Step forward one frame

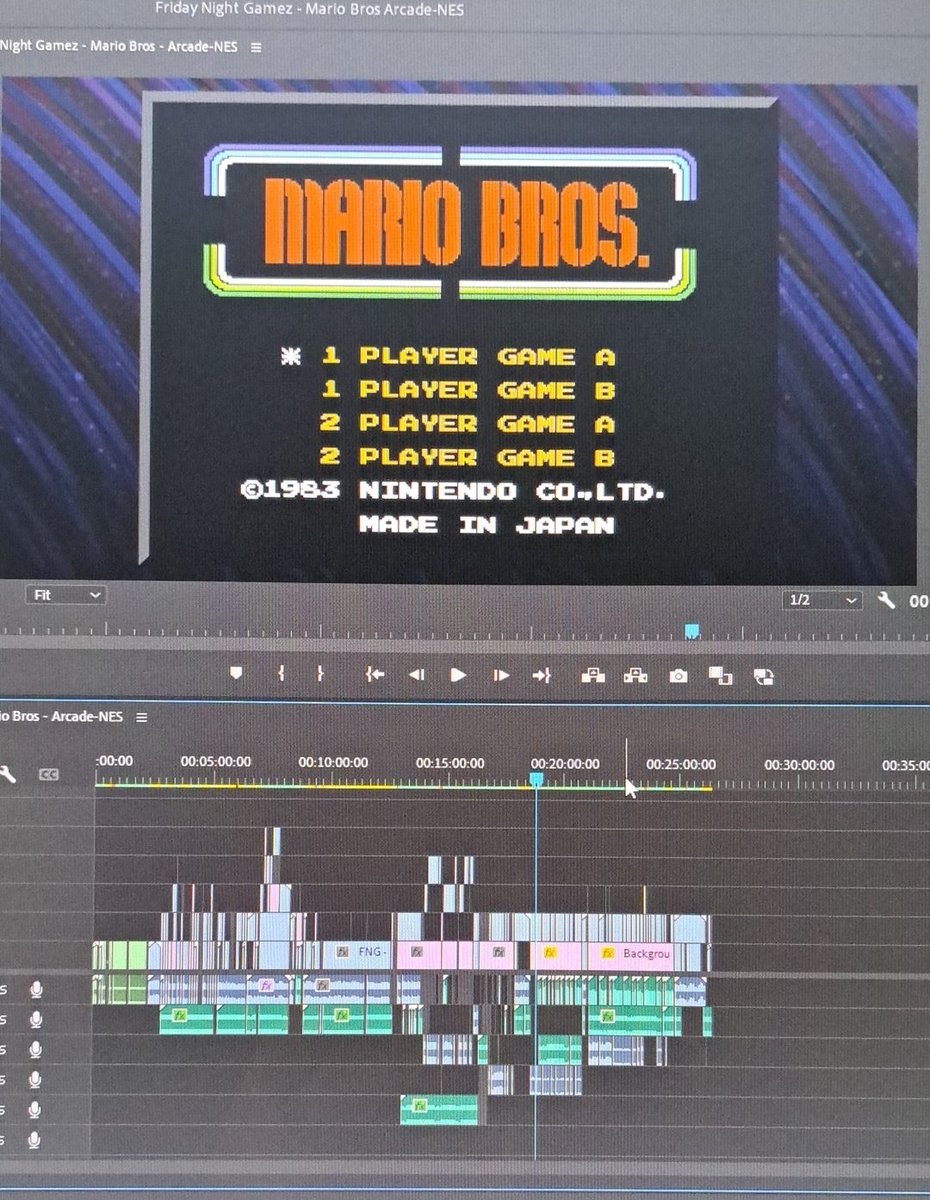click(501, 675)
